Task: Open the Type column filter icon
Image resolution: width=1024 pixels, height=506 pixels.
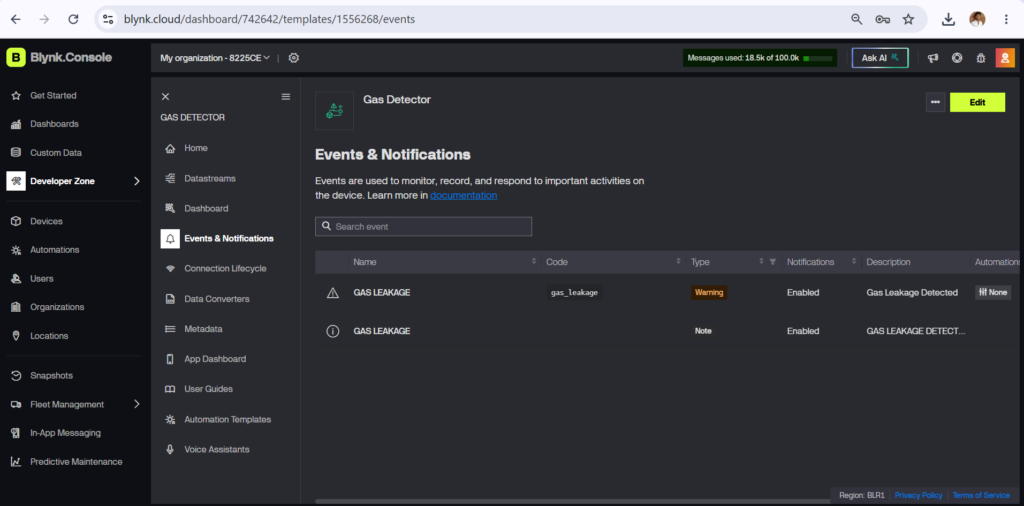Action: (x=773, y=262)
